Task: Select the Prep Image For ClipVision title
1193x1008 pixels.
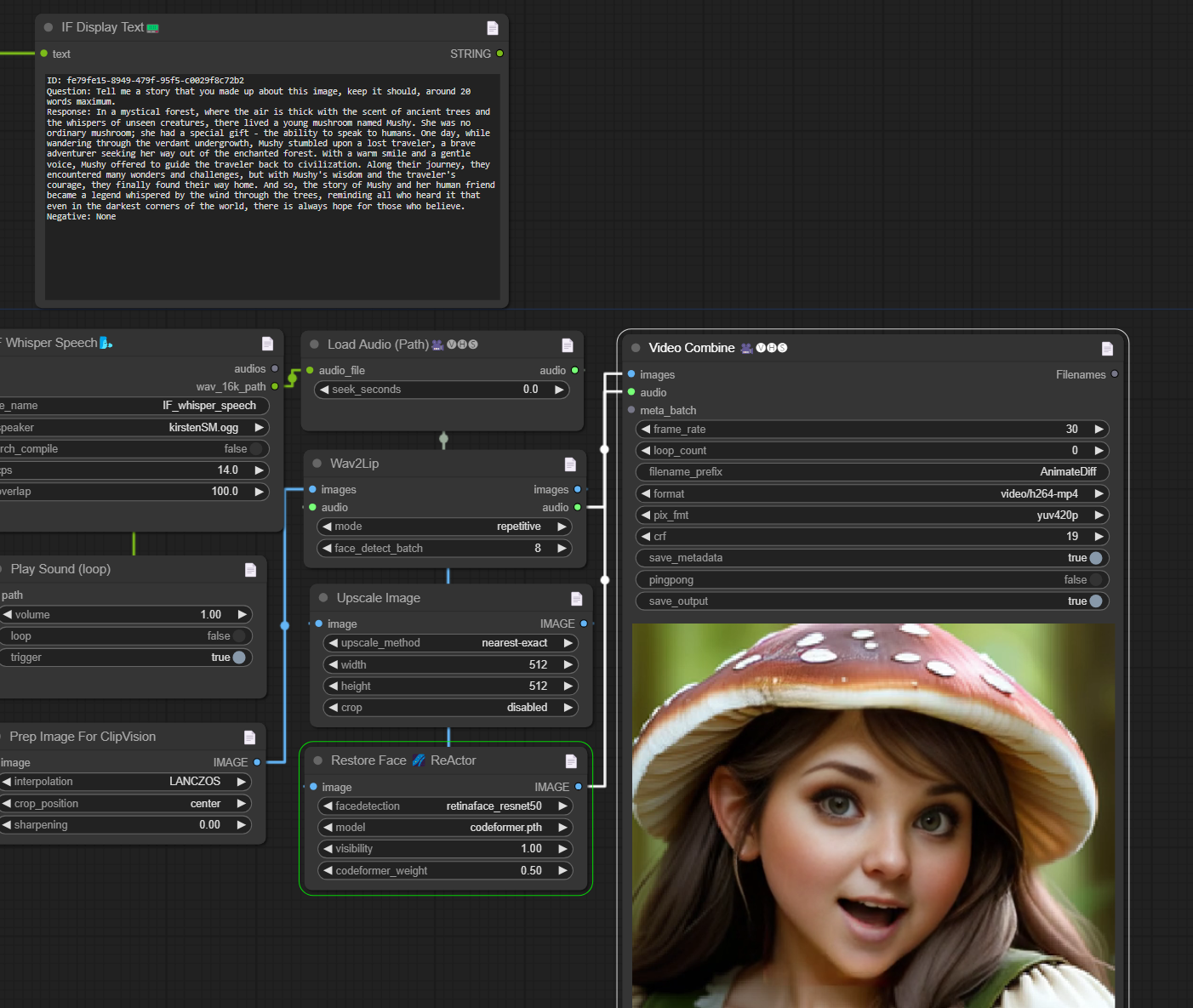Action: [x=83, y=737]
